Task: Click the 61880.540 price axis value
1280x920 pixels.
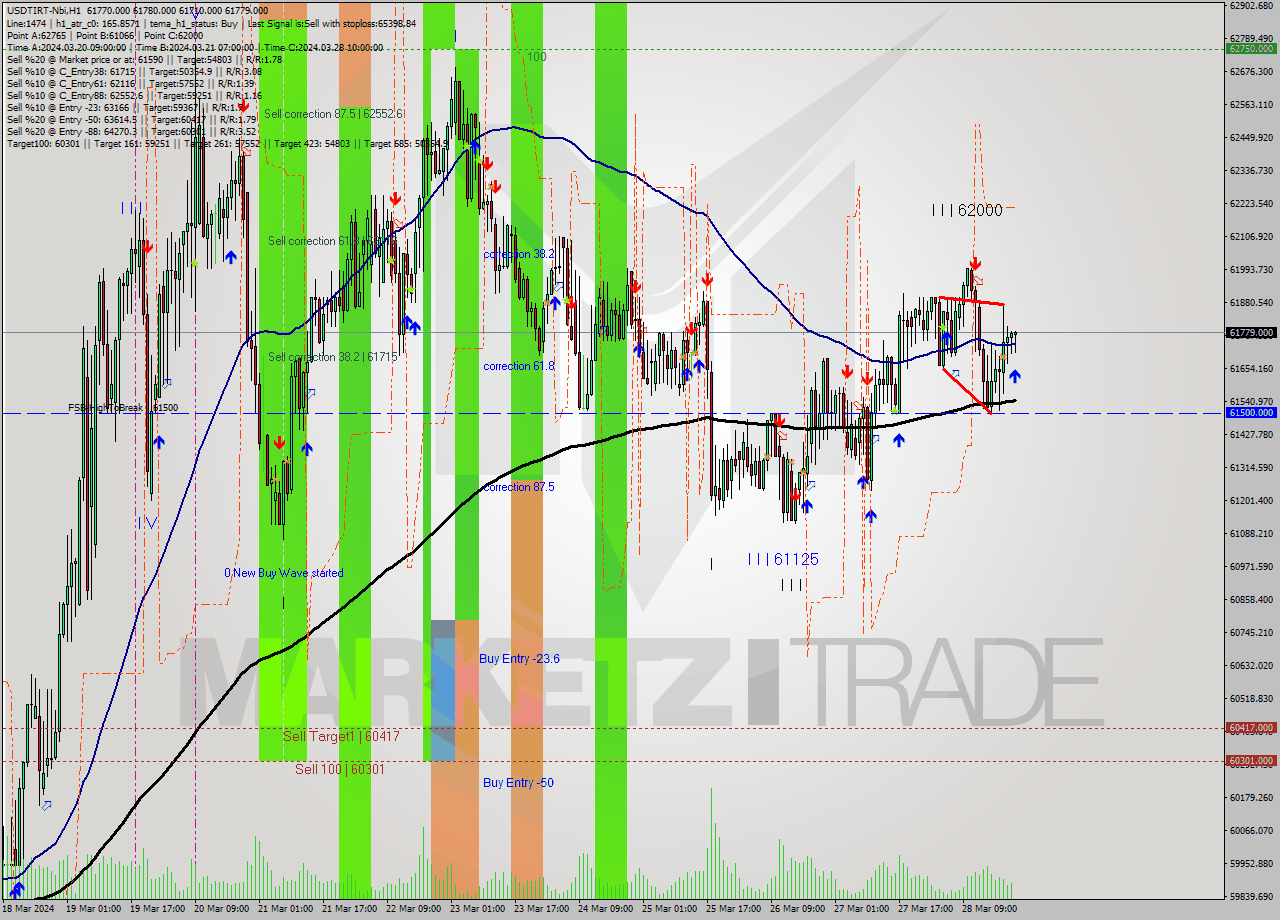Action: [1251, 303]
